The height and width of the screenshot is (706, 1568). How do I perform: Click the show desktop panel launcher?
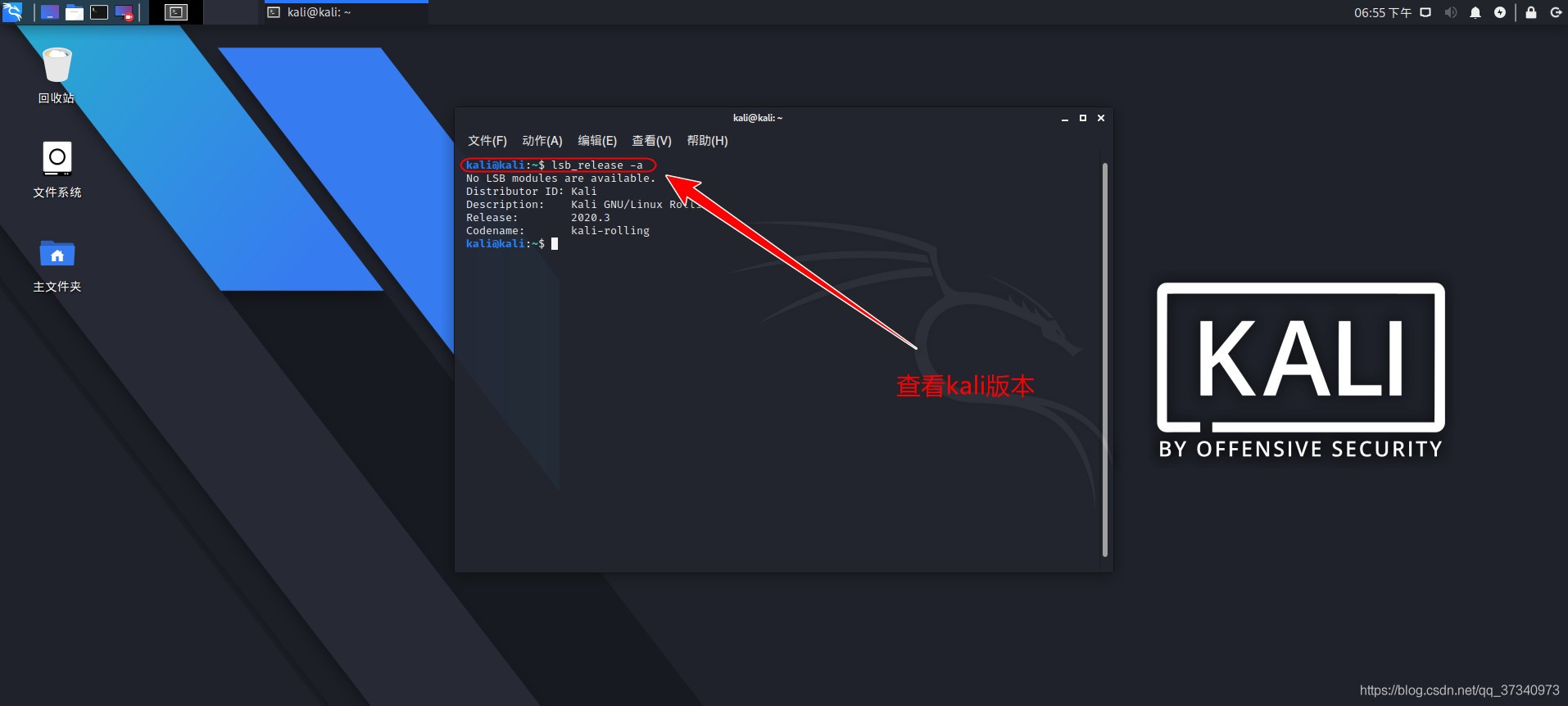click(x=50, y=12)
